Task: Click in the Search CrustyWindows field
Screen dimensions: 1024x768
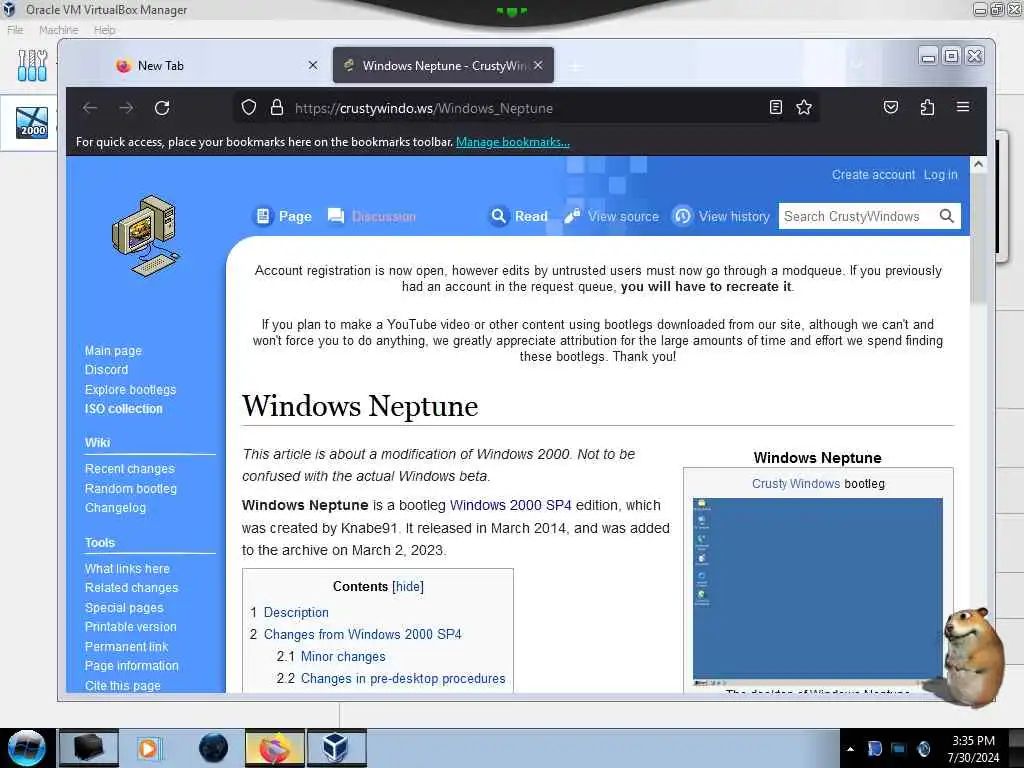Action: [x=857, y=216]
